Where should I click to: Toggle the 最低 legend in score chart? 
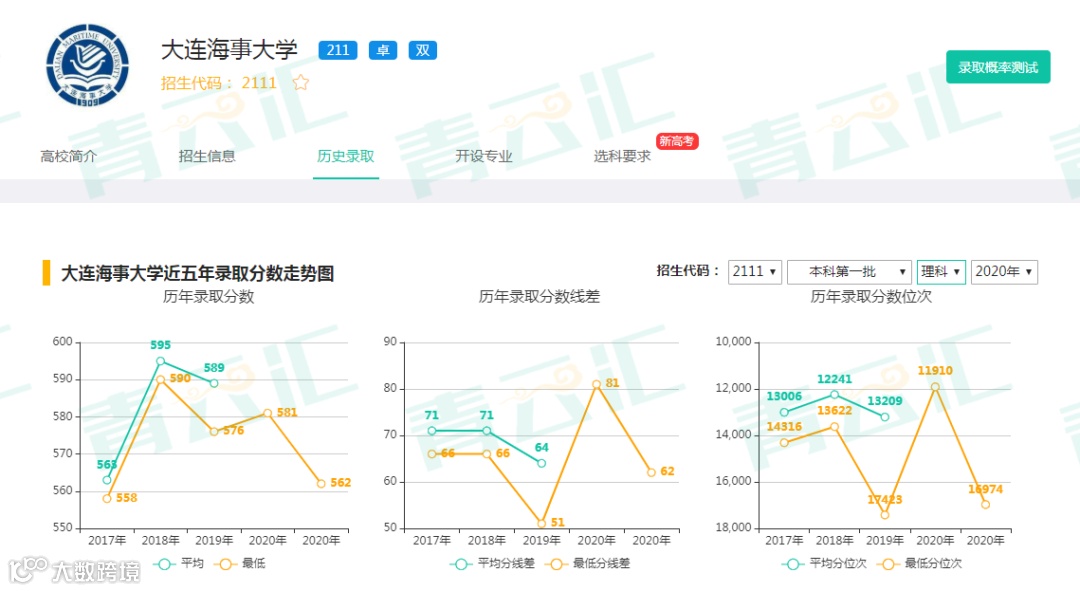(x=240, y=563)
